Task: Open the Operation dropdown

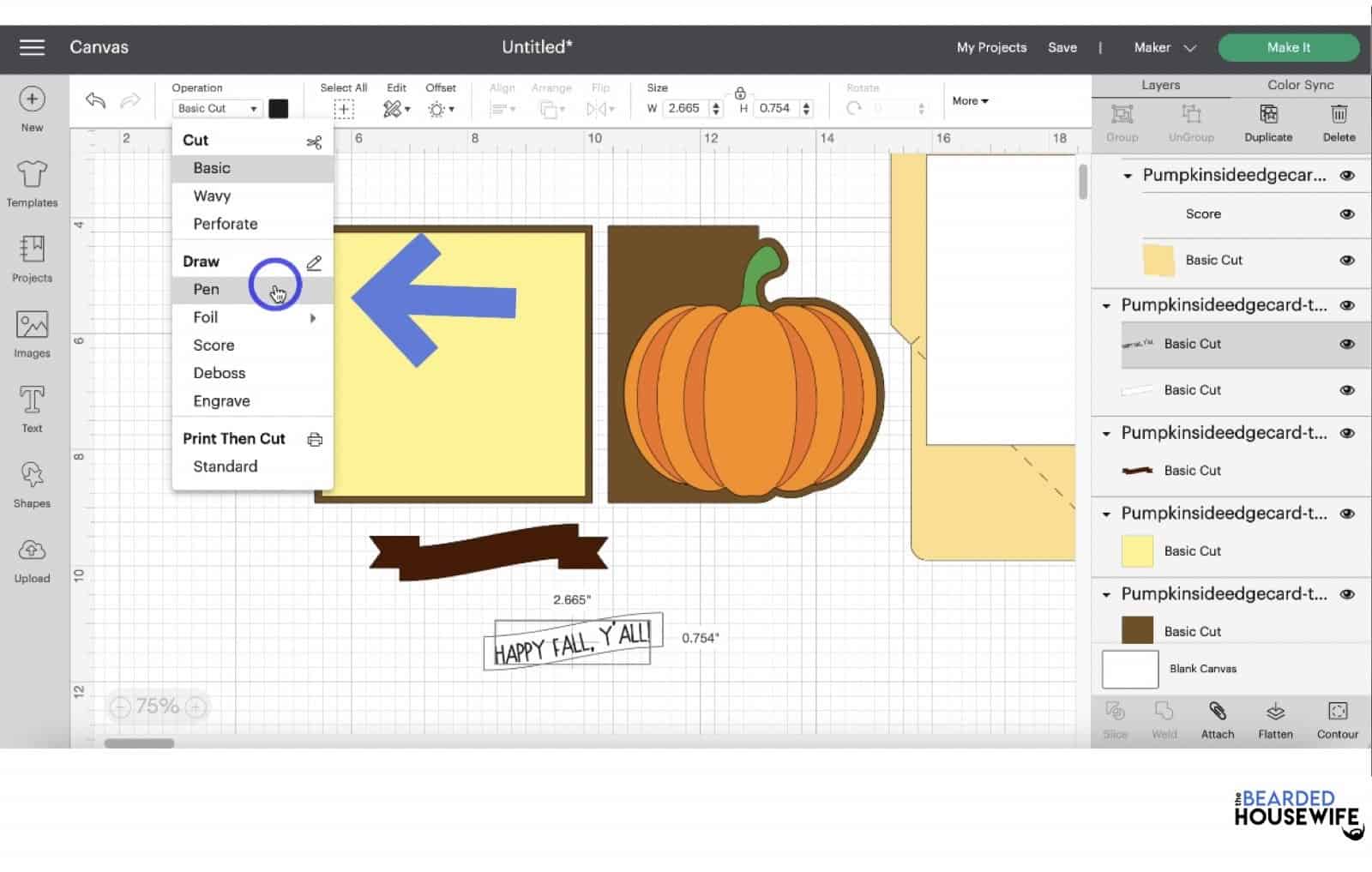Action: click(216, 108)
